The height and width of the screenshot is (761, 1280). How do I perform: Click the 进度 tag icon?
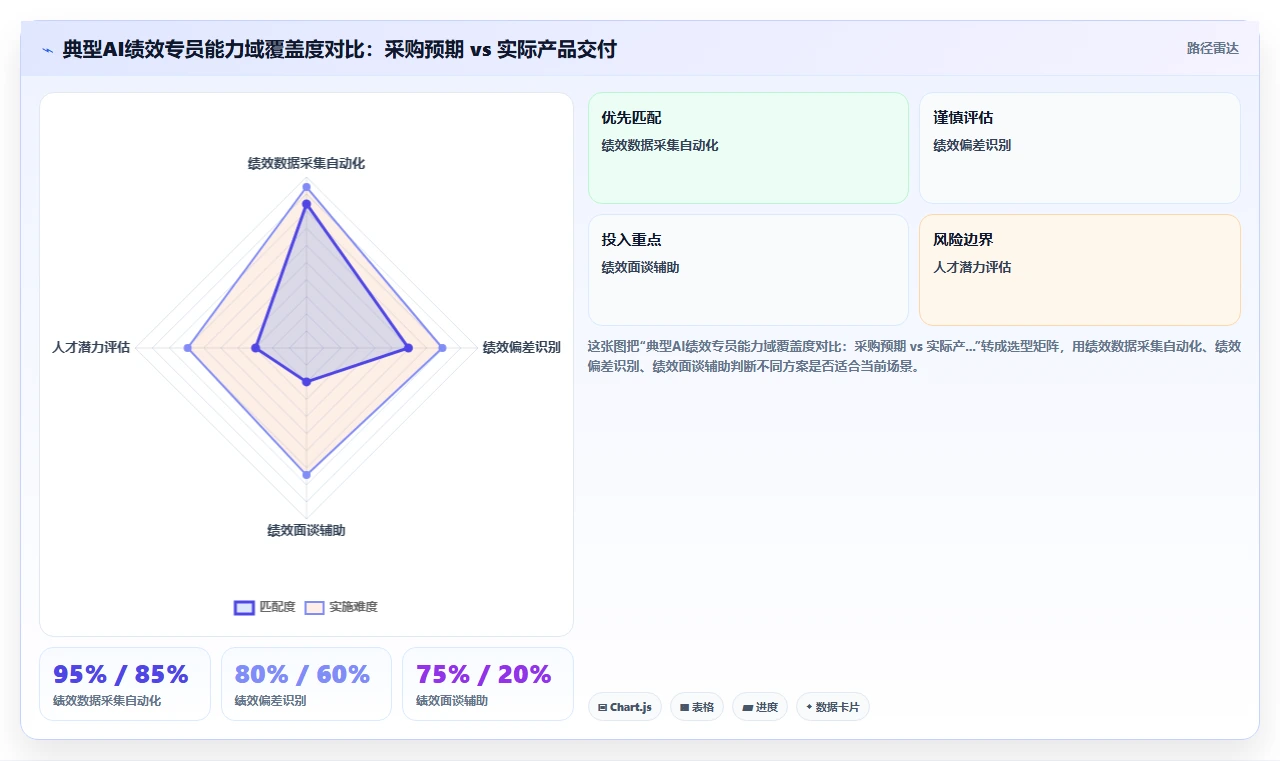tap(747, 707)
